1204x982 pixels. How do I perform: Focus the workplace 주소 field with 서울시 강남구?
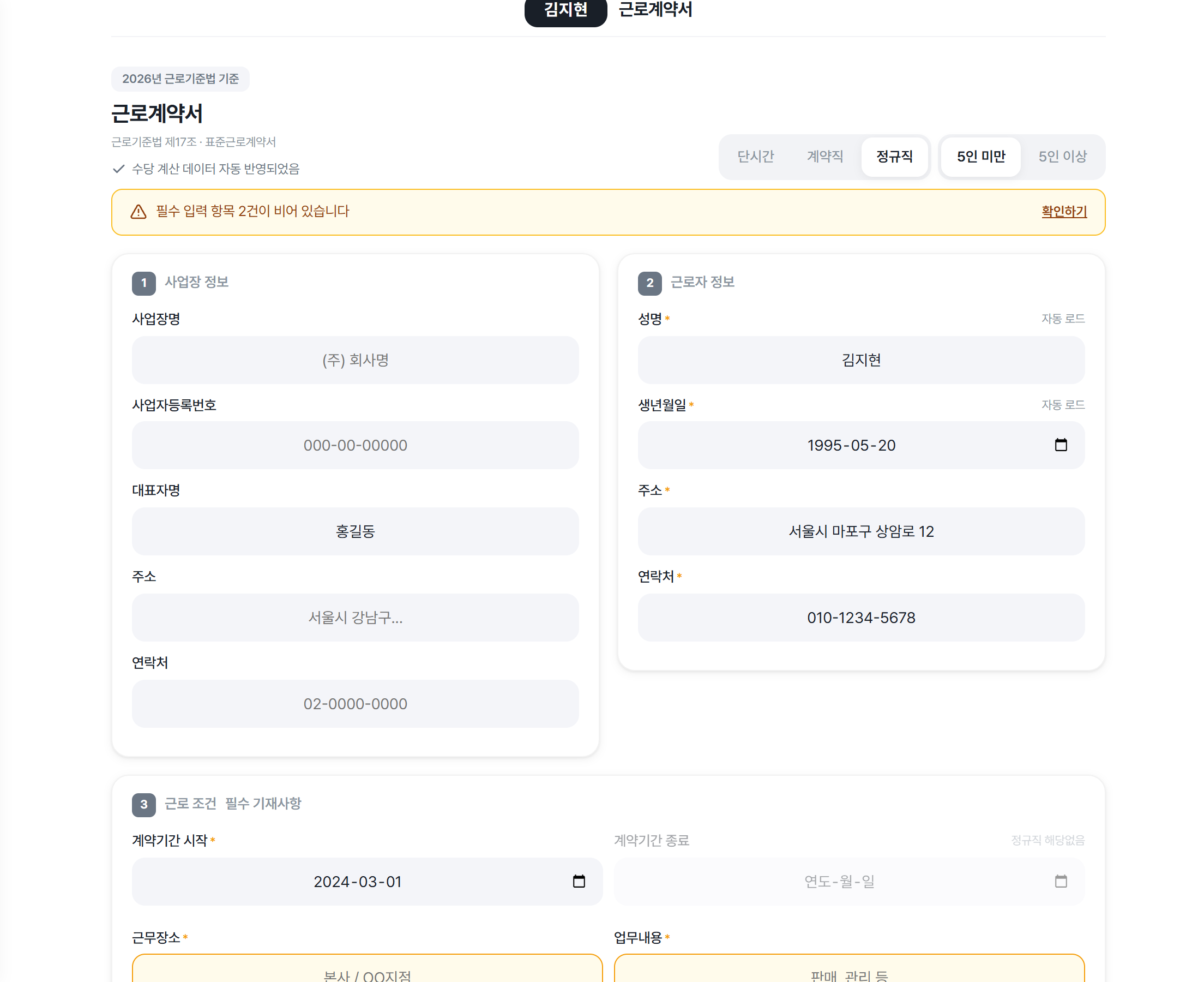coord(355,617)
